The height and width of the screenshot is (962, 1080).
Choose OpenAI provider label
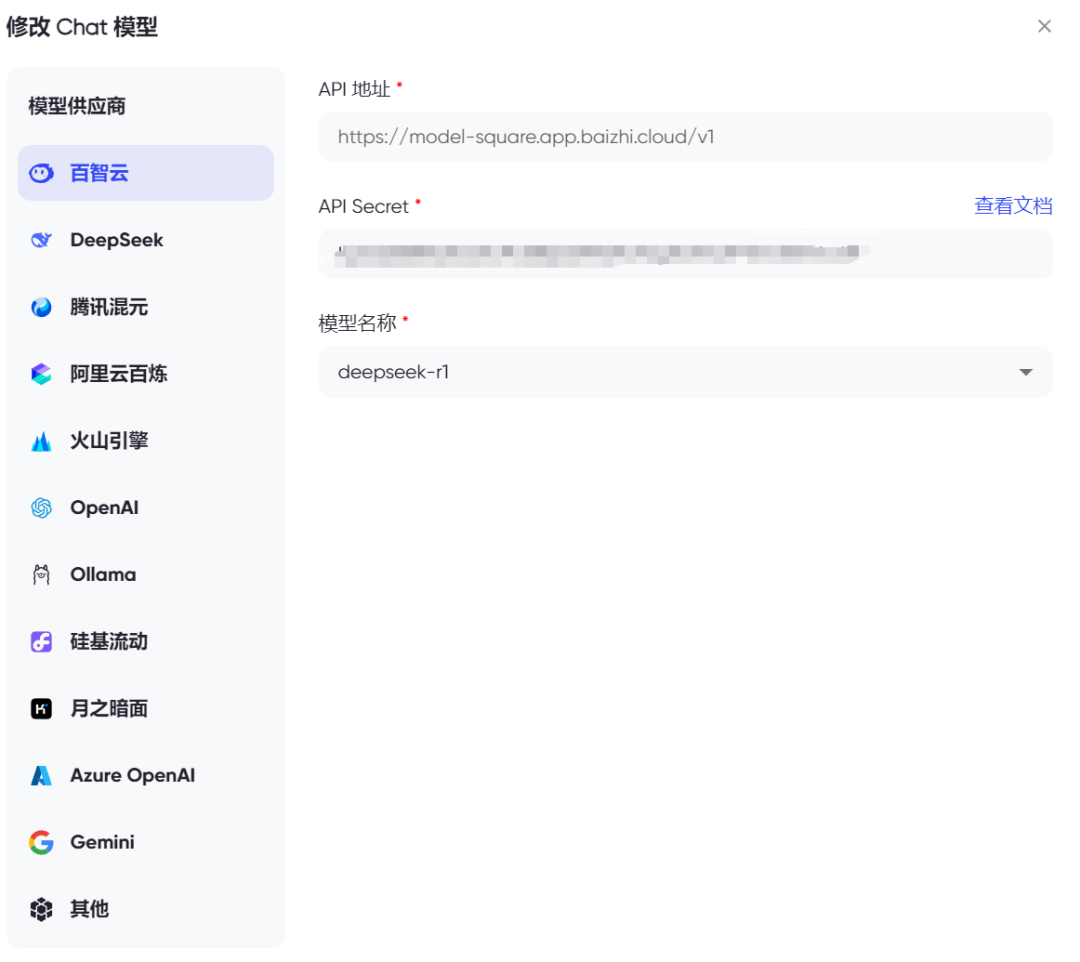104,508
